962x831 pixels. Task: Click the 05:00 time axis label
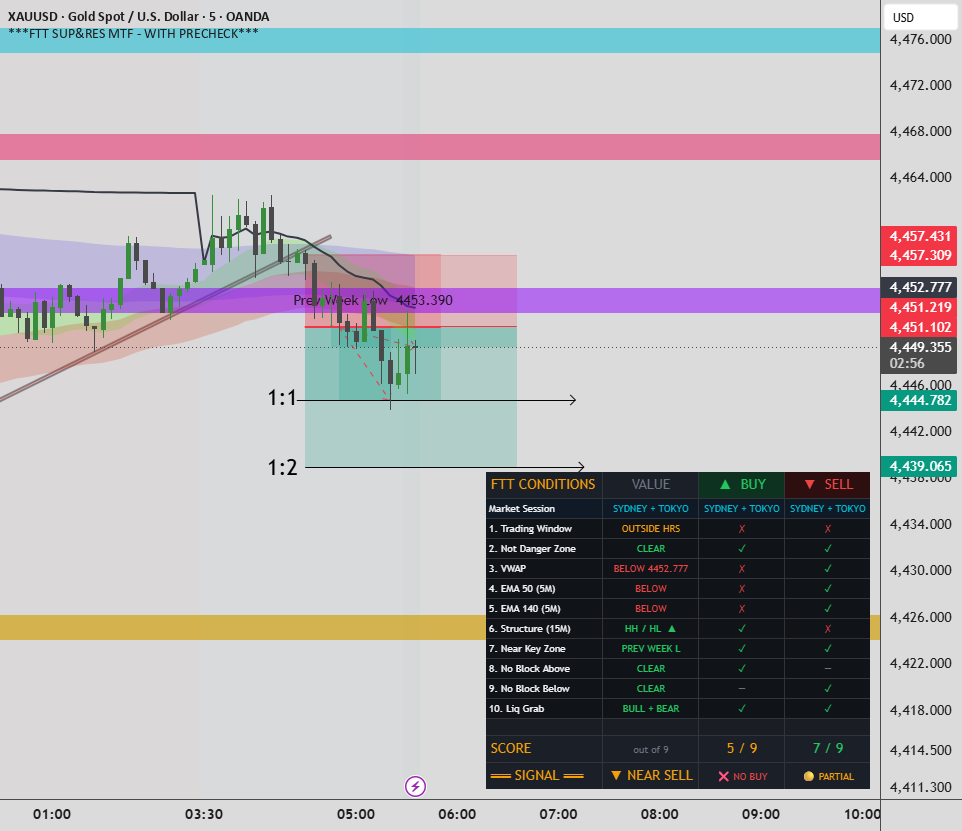click(356, 814)
